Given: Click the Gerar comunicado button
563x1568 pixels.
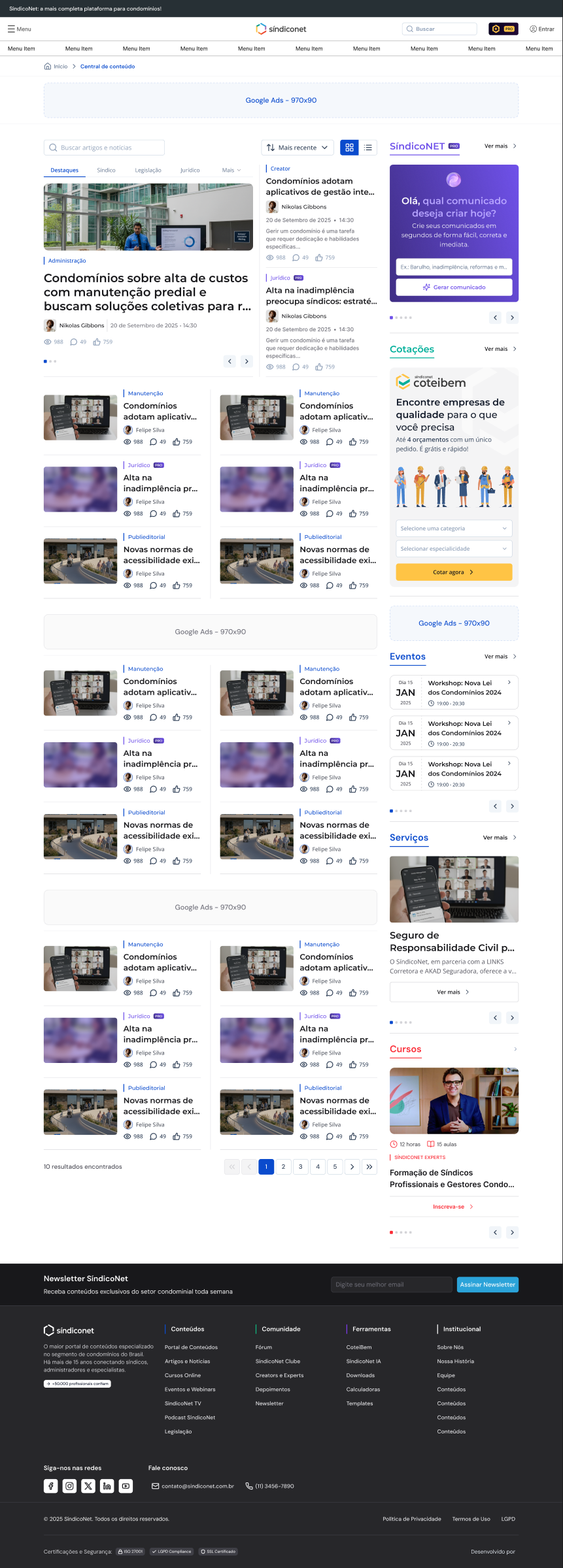Looking at the screenshot, I should pos(454,287).
